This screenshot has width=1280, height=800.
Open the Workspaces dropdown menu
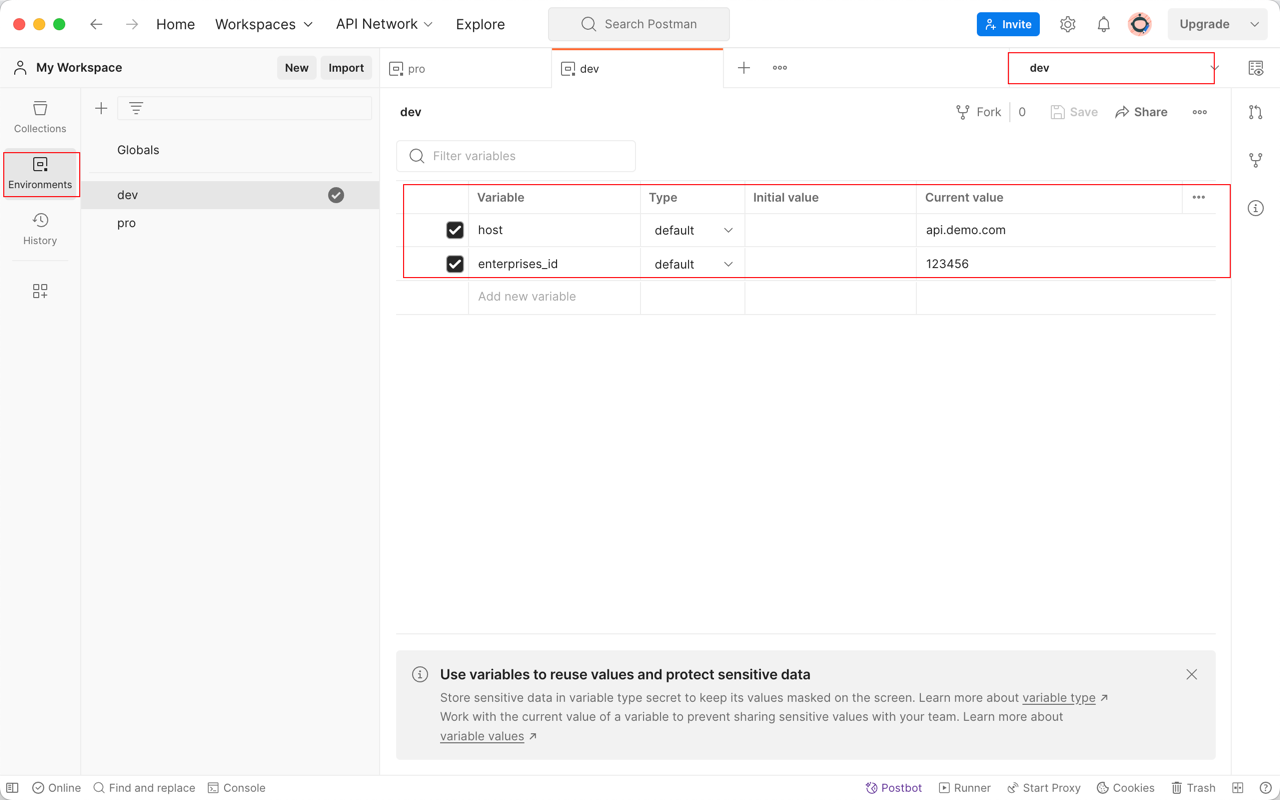264,24
